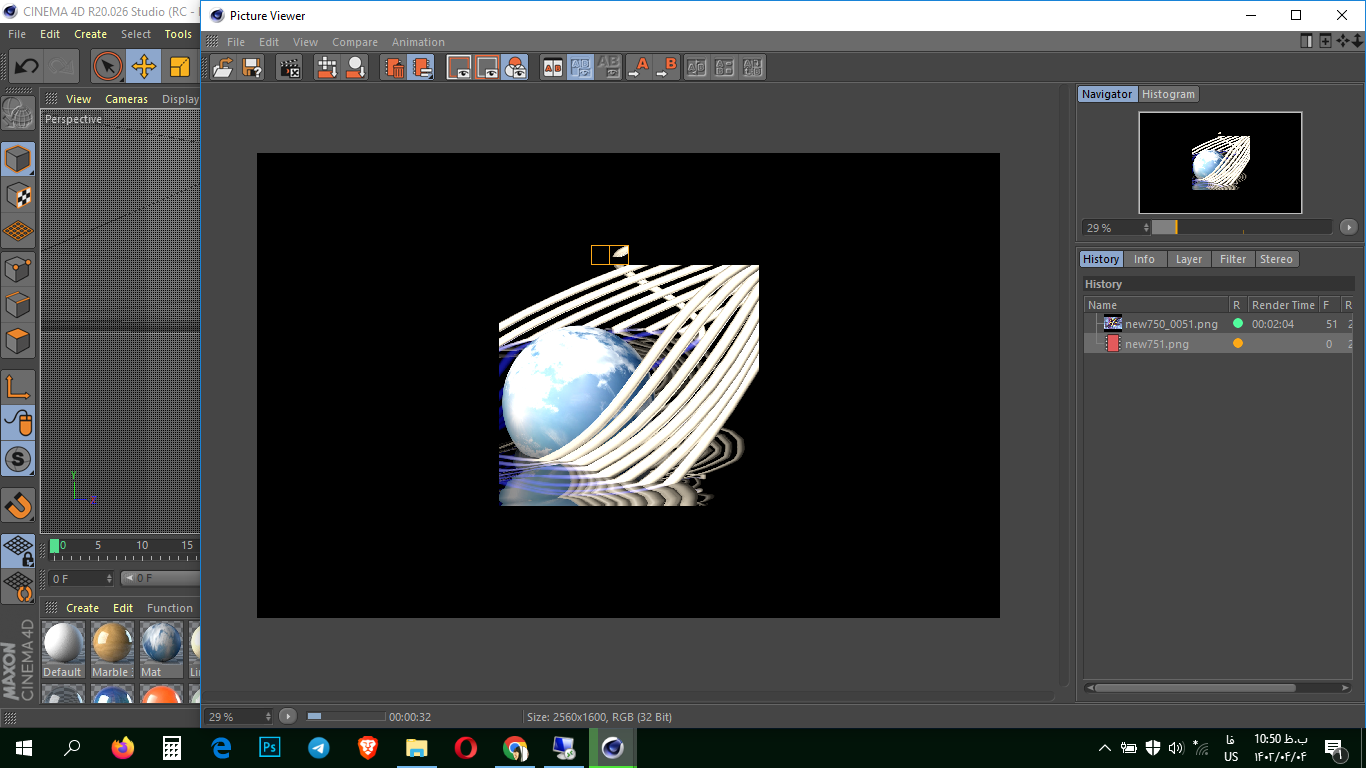Click the Planar Workplane grid icon
Screen dimensions: 1366x768
(18, 586)
